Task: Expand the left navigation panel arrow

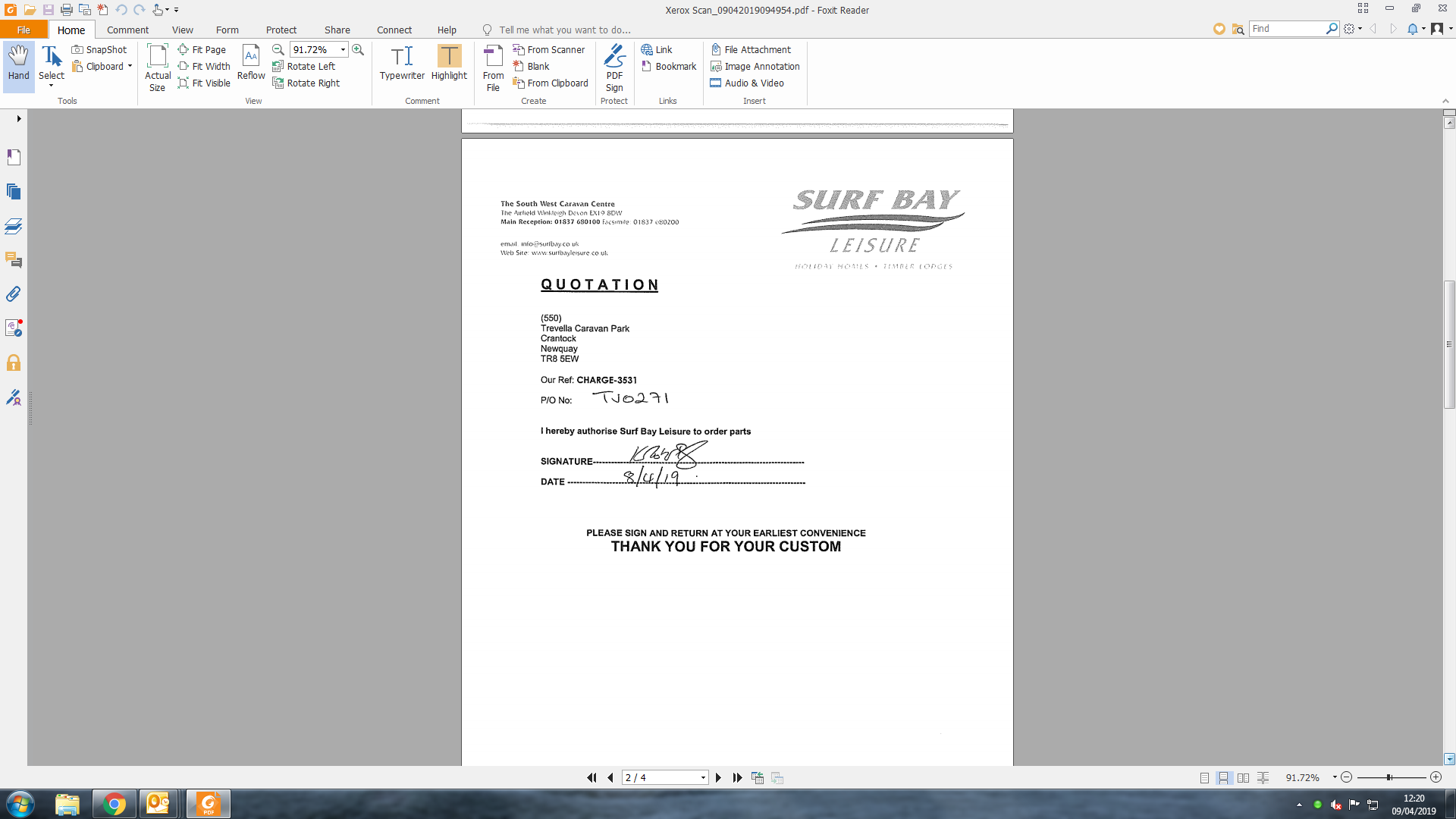Action: tap(18, 118)
